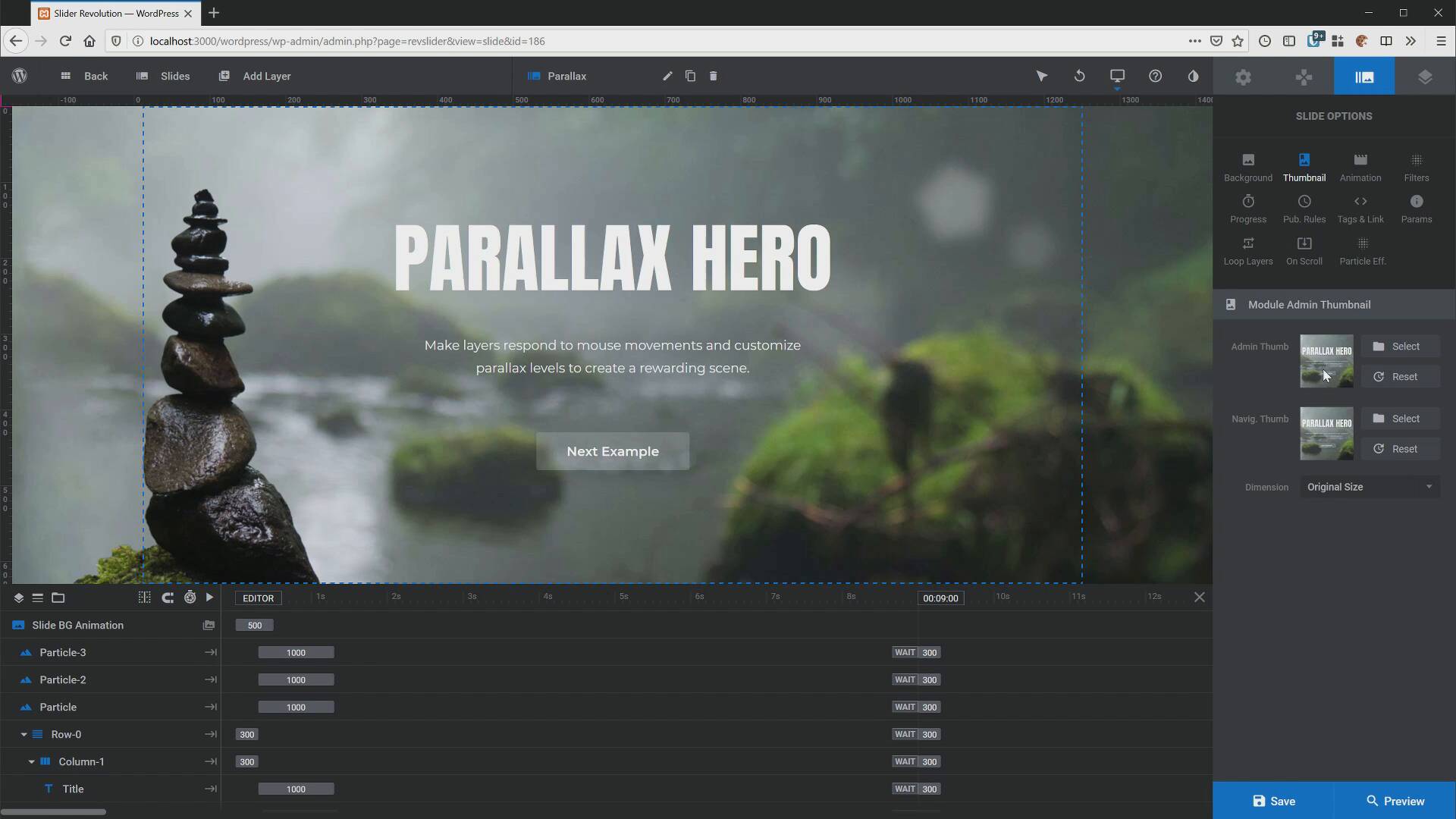Switch to the Thumbnail tab

click(x=1304, y=166)
